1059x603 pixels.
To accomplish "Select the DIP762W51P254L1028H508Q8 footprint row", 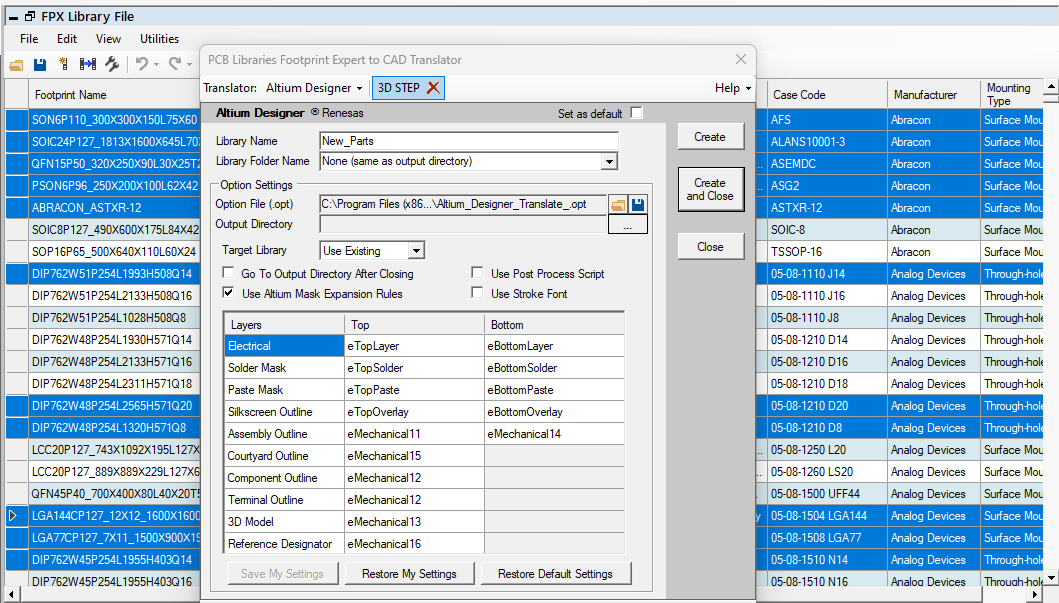I will tap(114, 318).
